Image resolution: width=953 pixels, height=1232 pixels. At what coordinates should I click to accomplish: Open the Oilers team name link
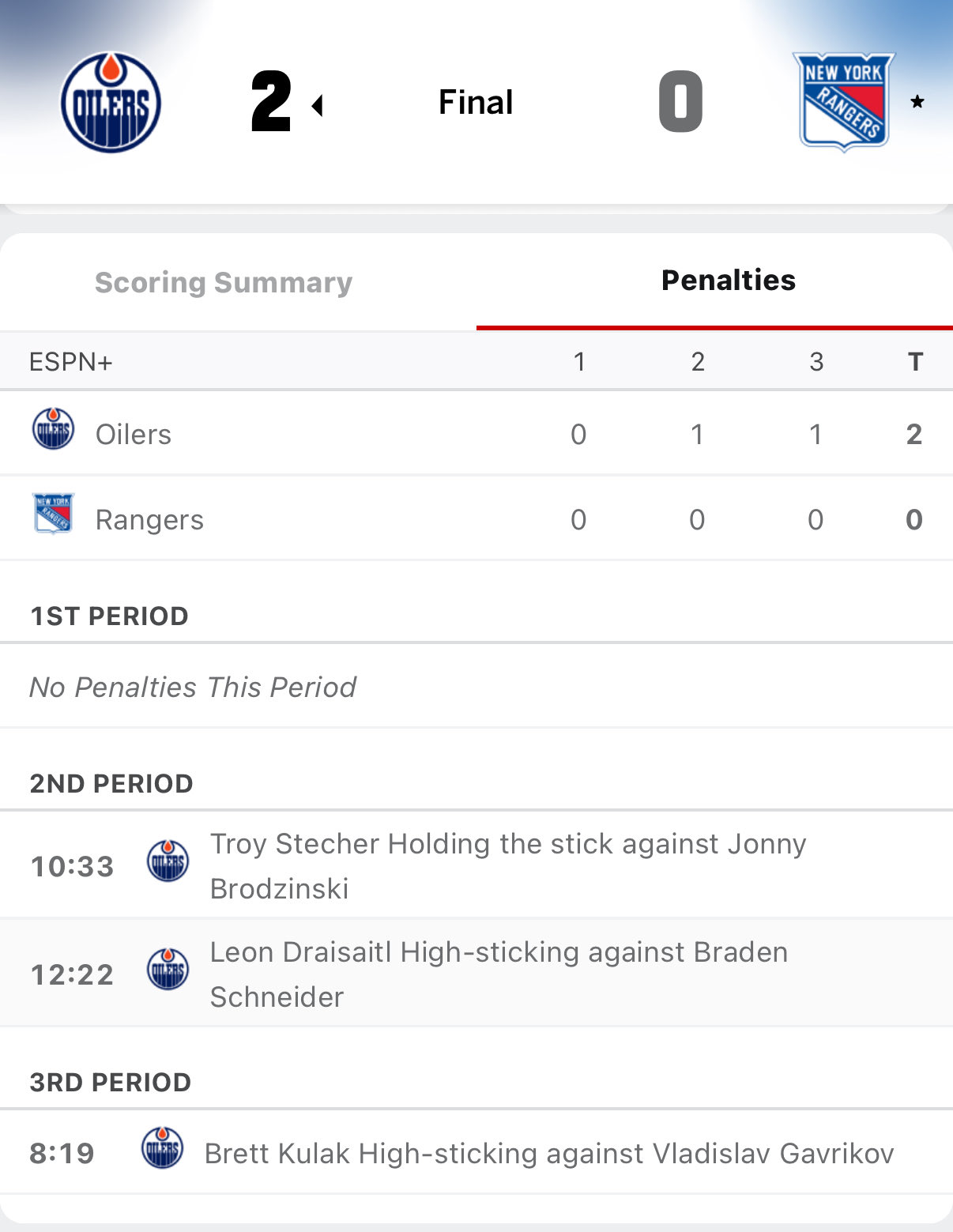(133, 435)
